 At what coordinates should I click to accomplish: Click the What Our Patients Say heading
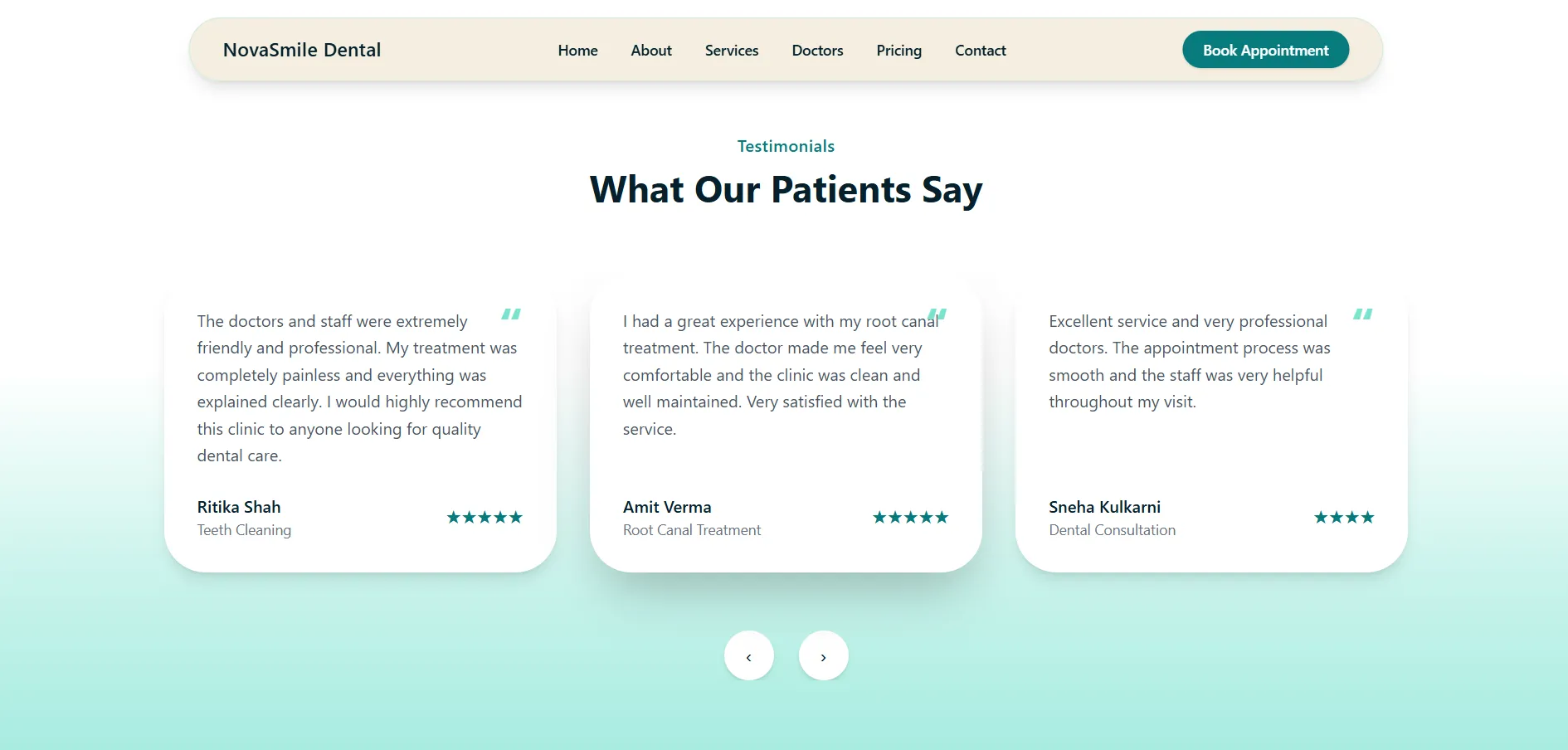tap(786, 190)
